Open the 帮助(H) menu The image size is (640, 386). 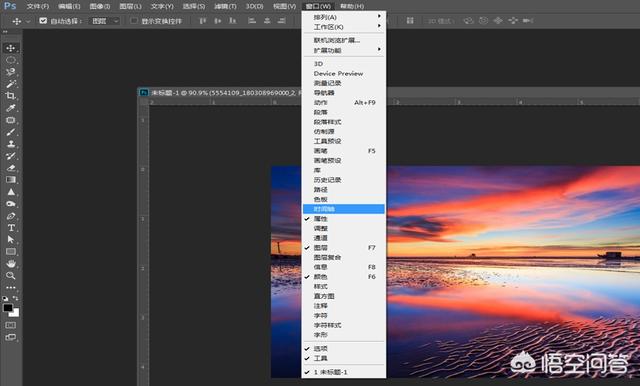click(352, 6)
